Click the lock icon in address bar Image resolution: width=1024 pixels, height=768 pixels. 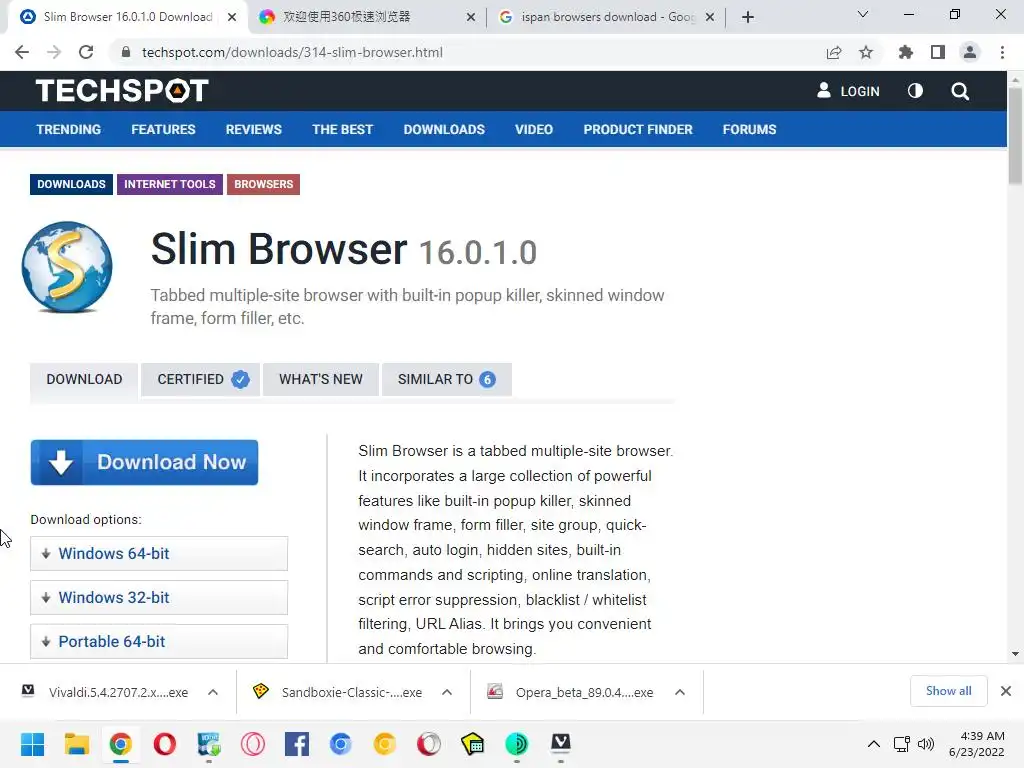[126, 52]
